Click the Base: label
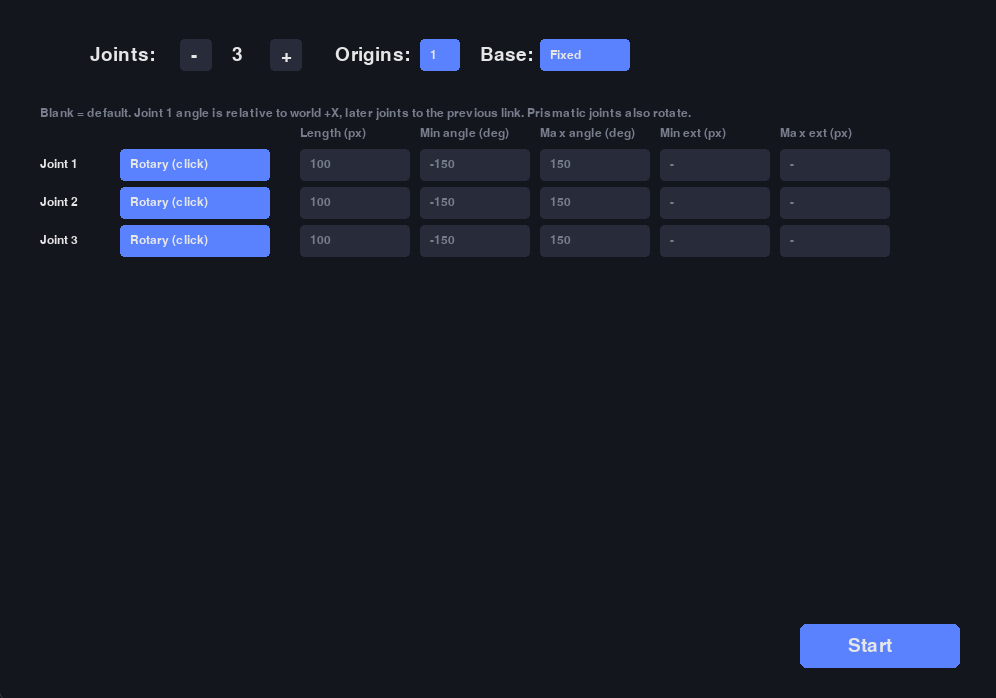This screenshot has width=996, height=698. [x=506, y=55]
